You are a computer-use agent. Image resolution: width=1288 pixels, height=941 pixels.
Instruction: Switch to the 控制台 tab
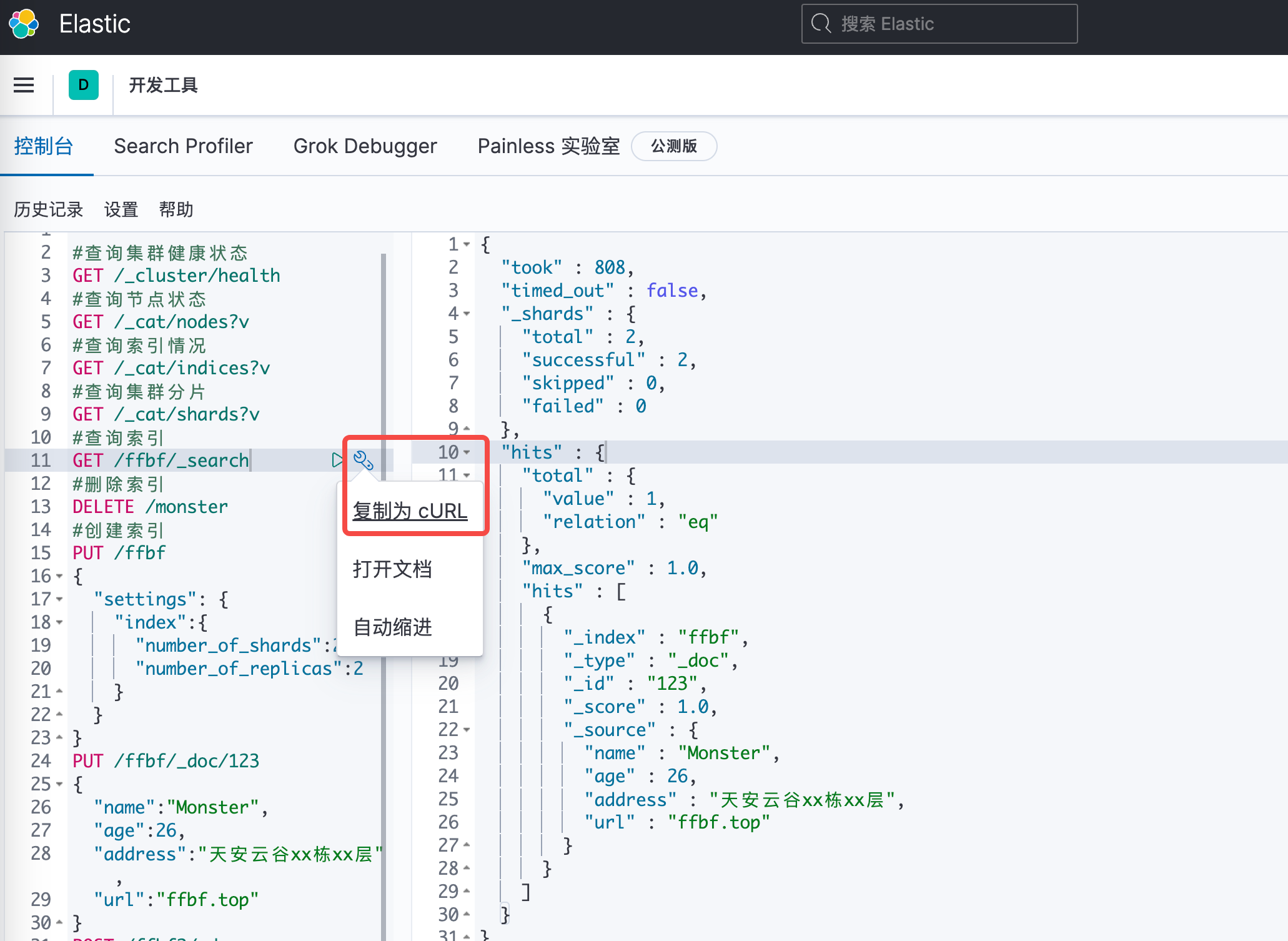pyautogui.click(x=44, y=146)
